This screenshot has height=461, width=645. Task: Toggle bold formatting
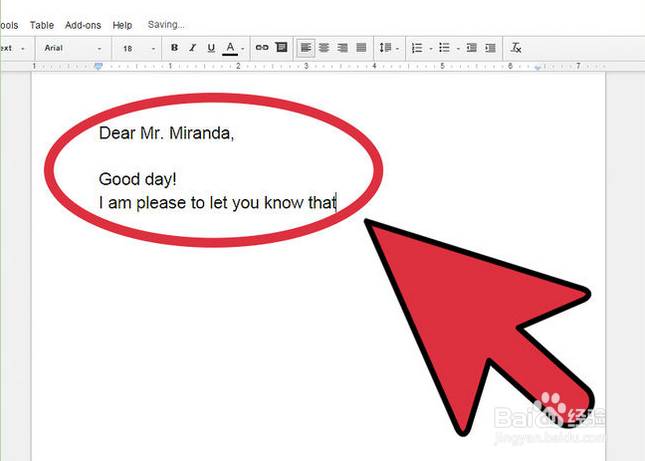pyautogui.click(x=174, y=48)
